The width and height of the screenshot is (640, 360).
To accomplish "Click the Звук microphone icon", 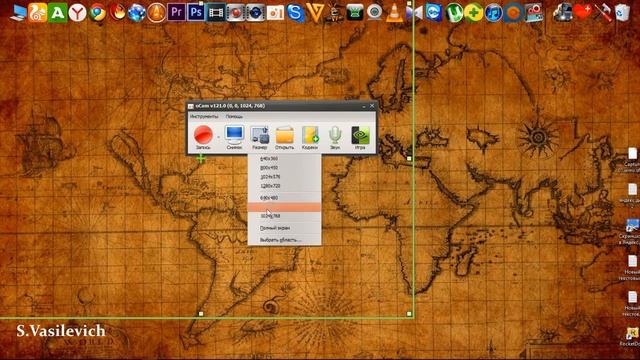I will (x=335, y=138).
